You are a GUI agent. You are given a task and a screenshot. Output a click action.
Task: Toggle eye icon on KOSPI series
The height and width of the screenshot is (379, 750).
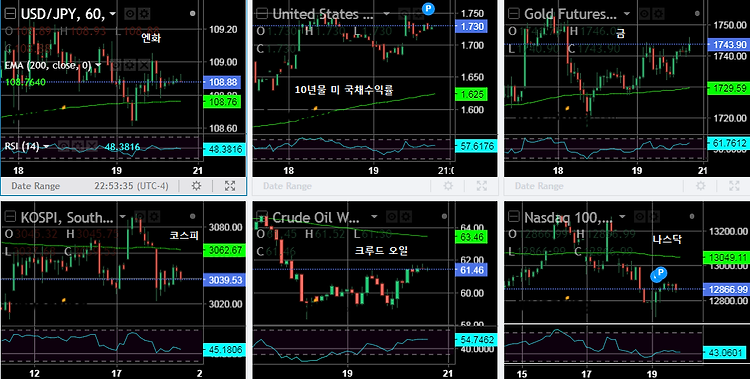[140, 217]
